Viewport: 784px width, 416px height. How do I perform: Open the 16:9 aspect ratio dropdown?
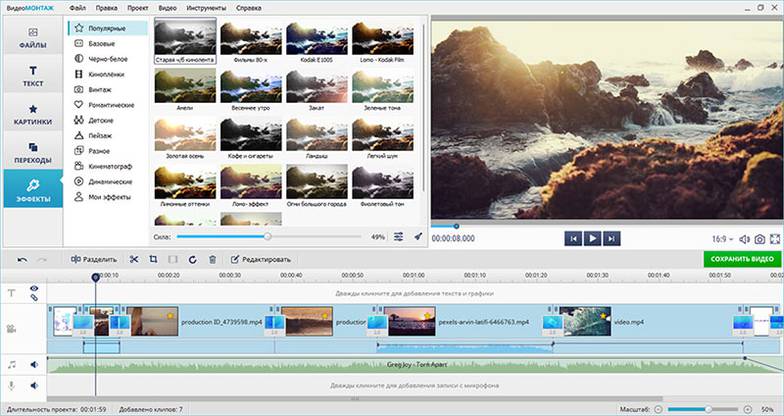[x=722, y=239]
